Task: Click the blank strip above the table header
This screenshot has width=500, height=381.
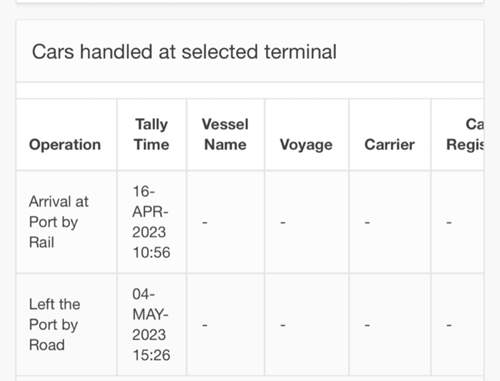Action: click(x=250, y=90)
